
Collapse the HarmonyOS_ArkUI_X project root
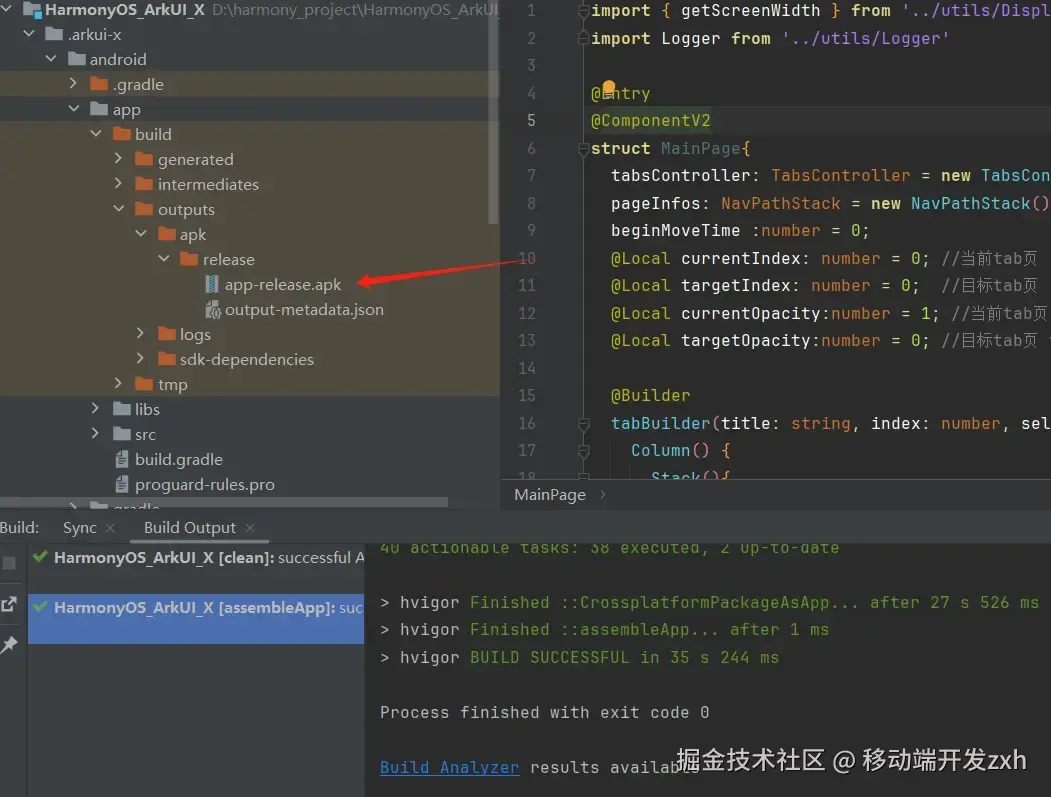pos(7,9)
